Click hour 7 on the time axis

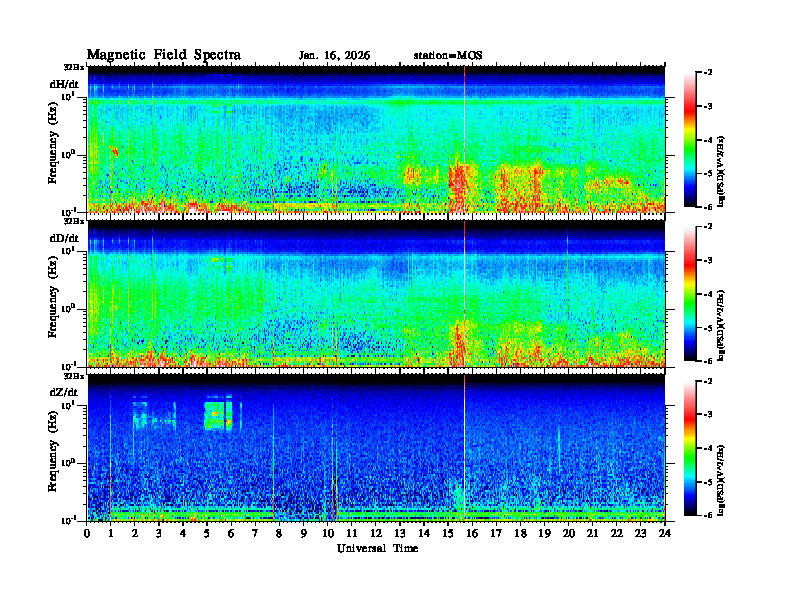pos(255,533)
